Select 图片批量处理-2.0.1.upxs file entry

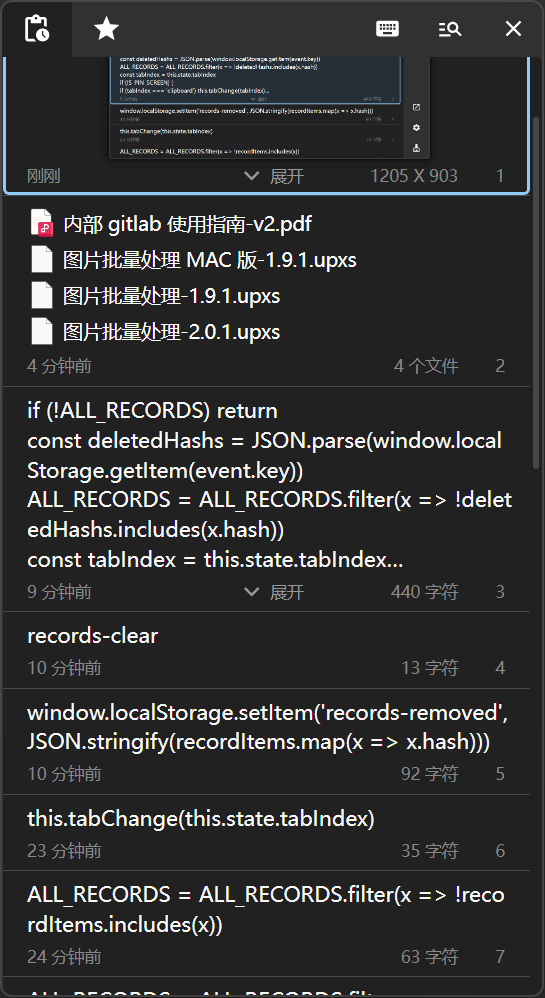point(171,332)
